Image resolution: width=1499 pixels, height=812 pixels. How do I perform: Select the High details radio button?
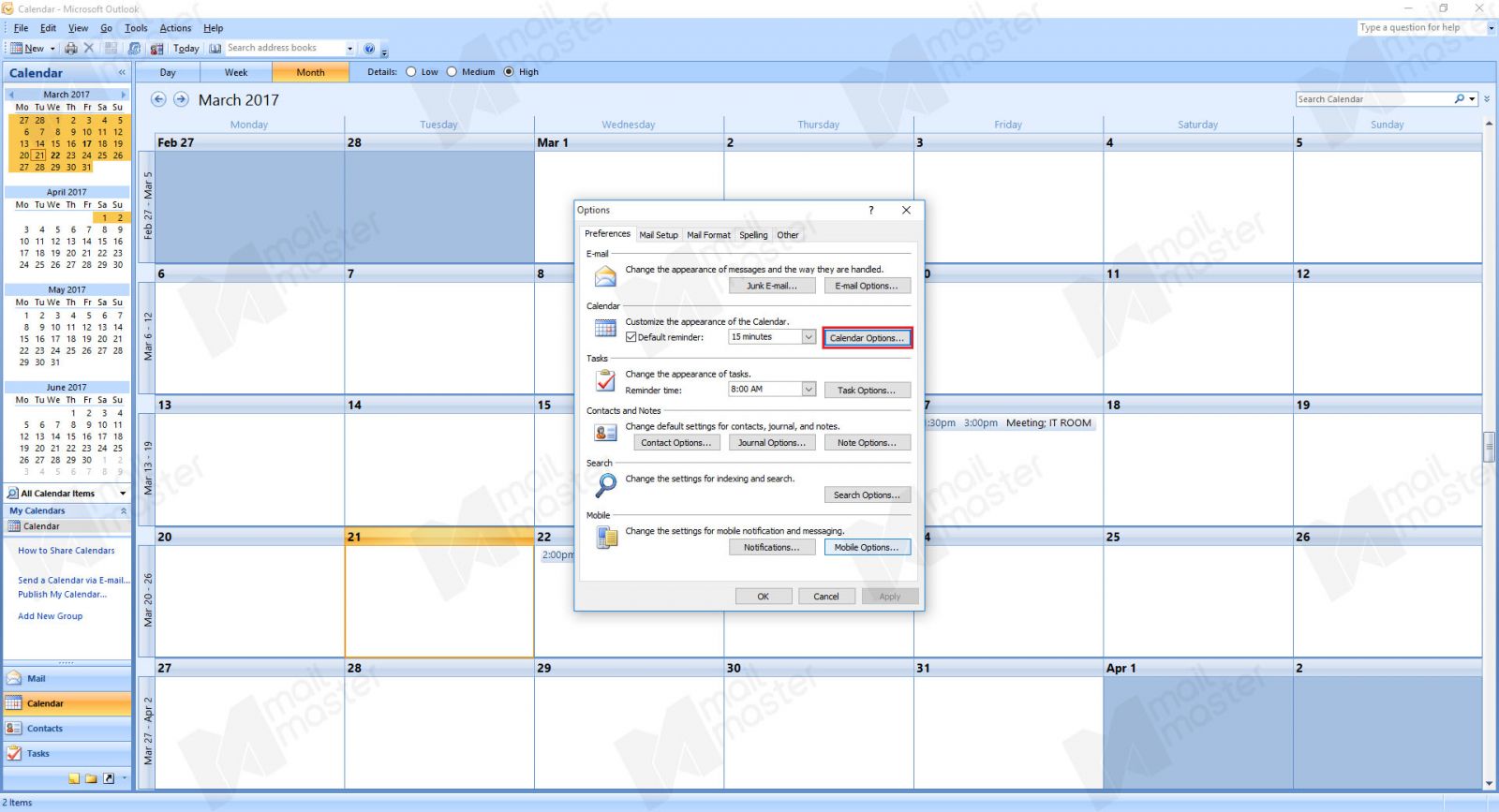(509, 71)
